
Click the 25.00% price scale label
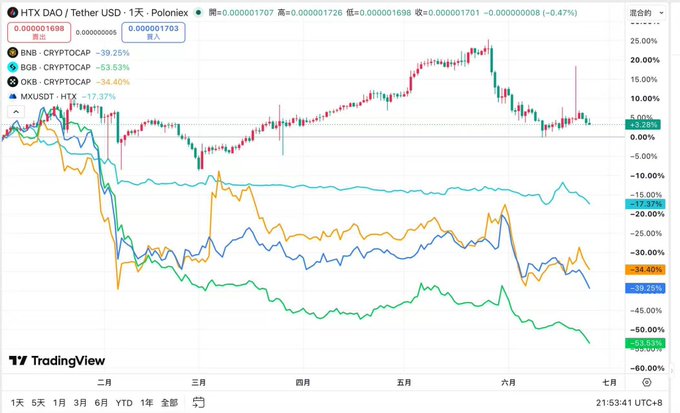pyautogui.click(x=644, y=41)
